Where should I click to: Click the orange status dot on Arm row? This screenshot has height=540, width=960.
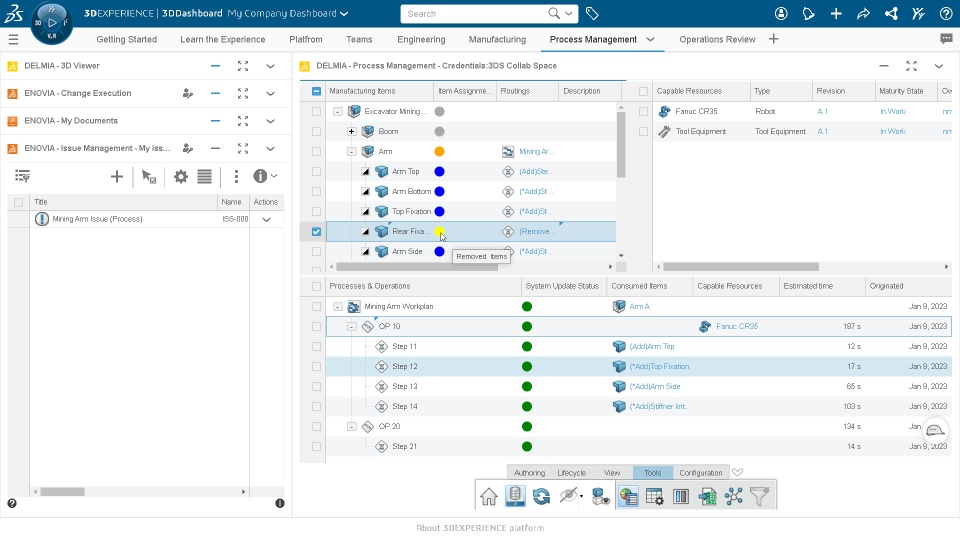tap(439, 152)
